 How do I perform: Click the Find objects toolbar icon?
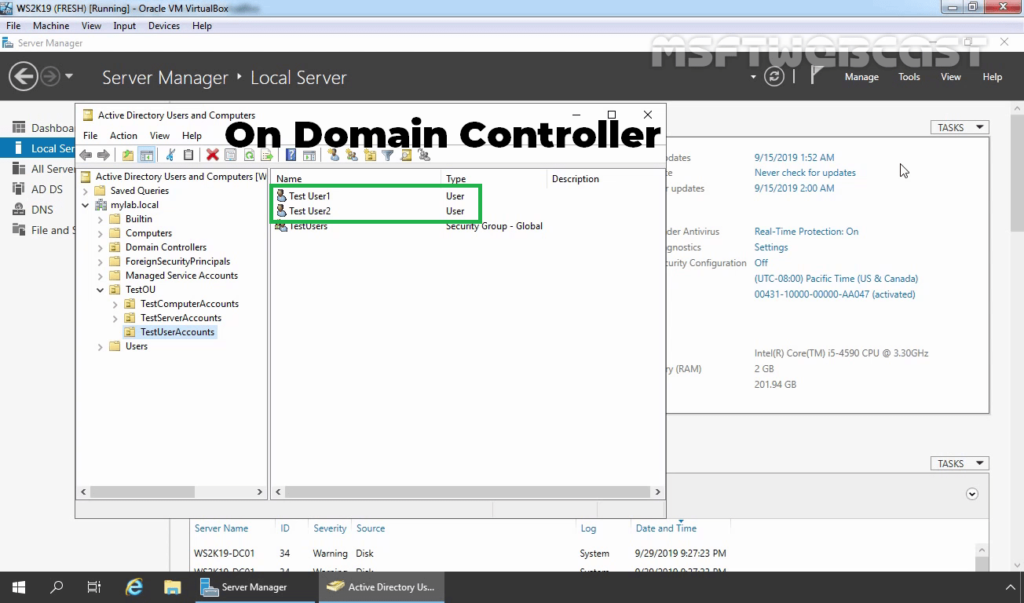coord(406,155)
